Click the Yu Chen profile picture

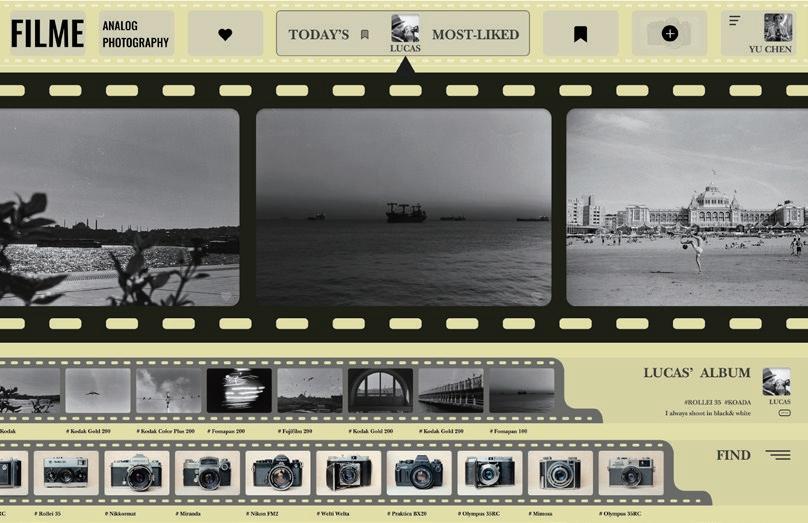[778, 27]
